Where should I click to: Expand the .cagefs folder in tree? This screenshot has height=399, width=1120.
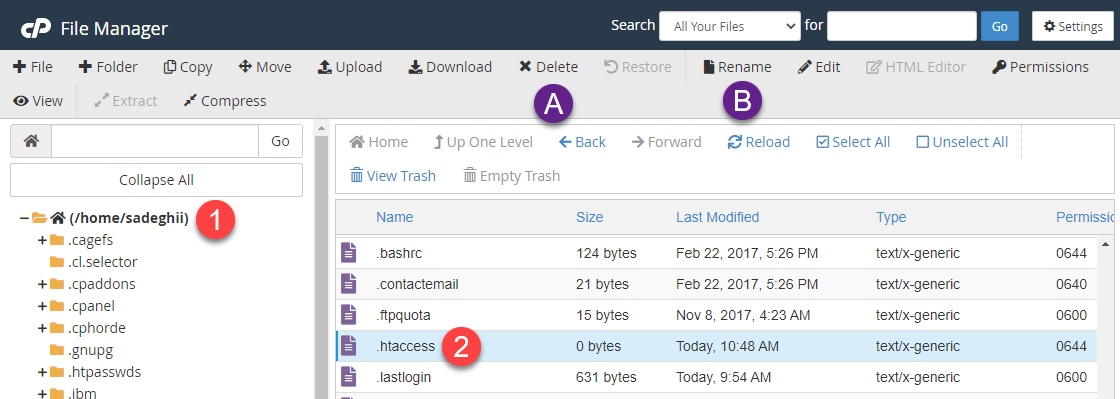42,240
